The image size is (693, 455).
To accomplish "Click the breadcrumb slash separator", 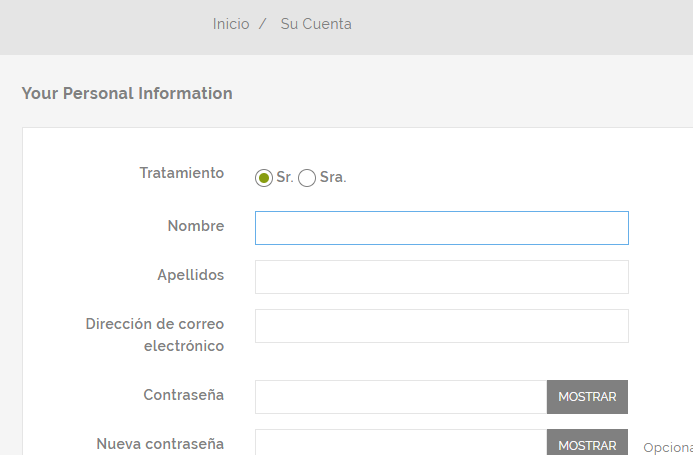I will (262, 24).
